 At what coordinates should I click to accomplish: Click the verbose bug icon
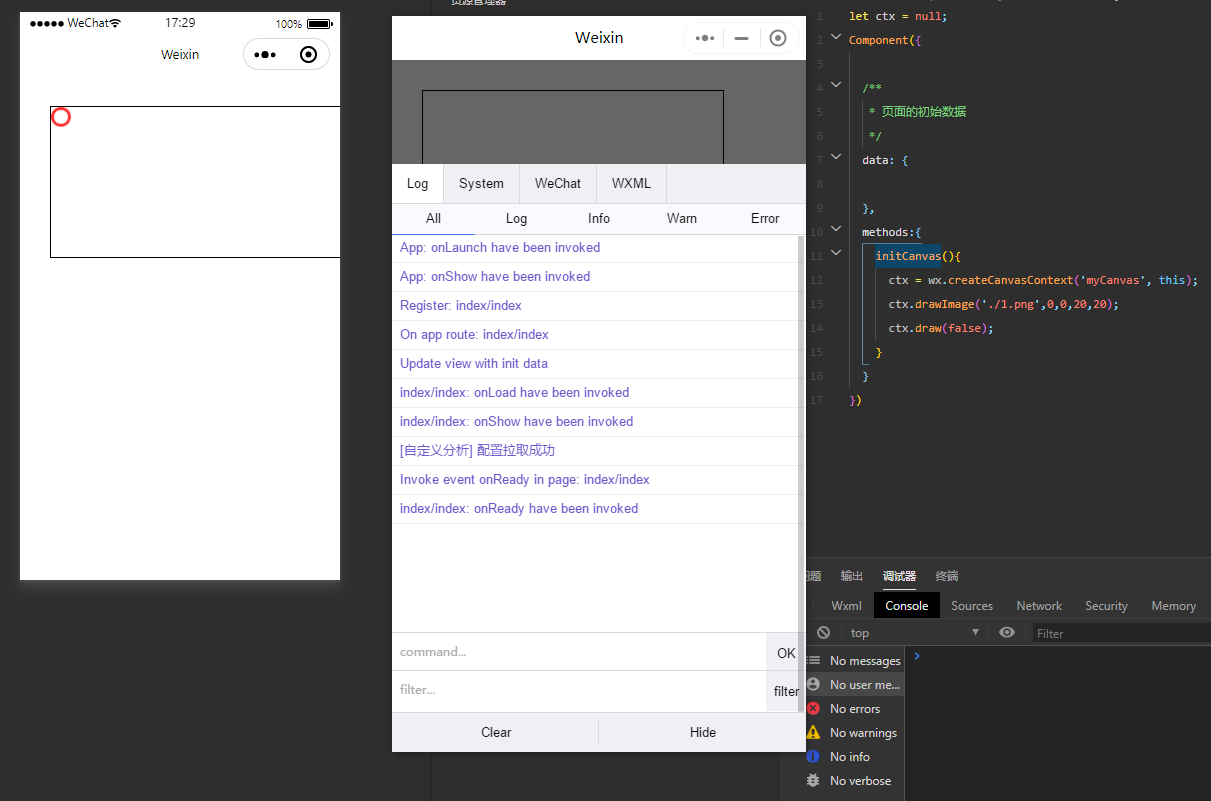click(813, 780)
